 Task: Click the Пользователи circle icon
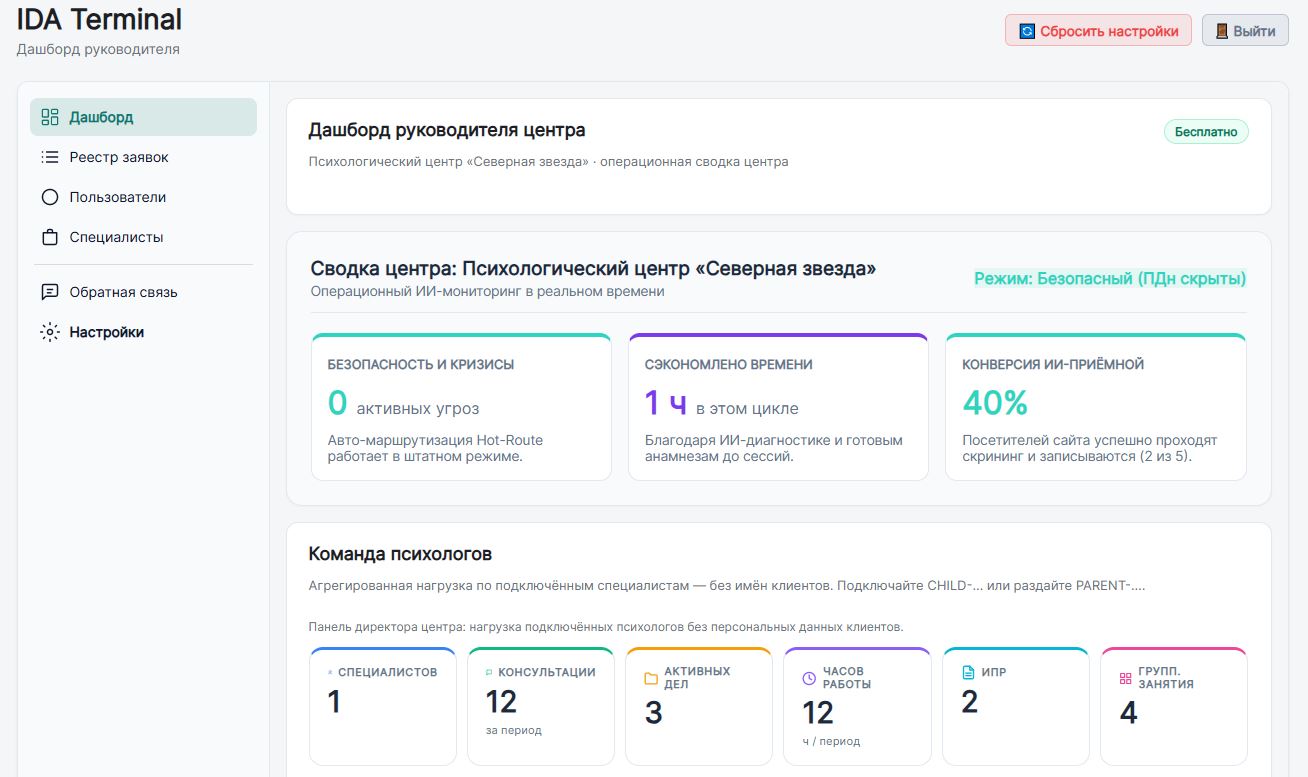[50, 197]
